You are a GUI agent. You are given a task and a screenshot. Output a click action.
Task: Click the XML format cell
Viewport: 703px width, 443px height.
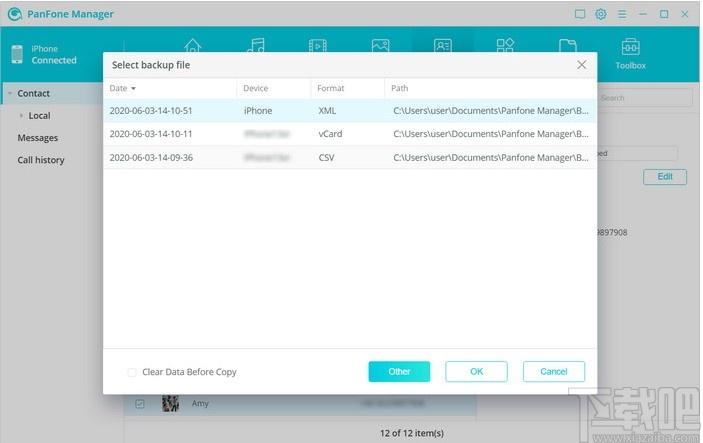click(327, 111)
